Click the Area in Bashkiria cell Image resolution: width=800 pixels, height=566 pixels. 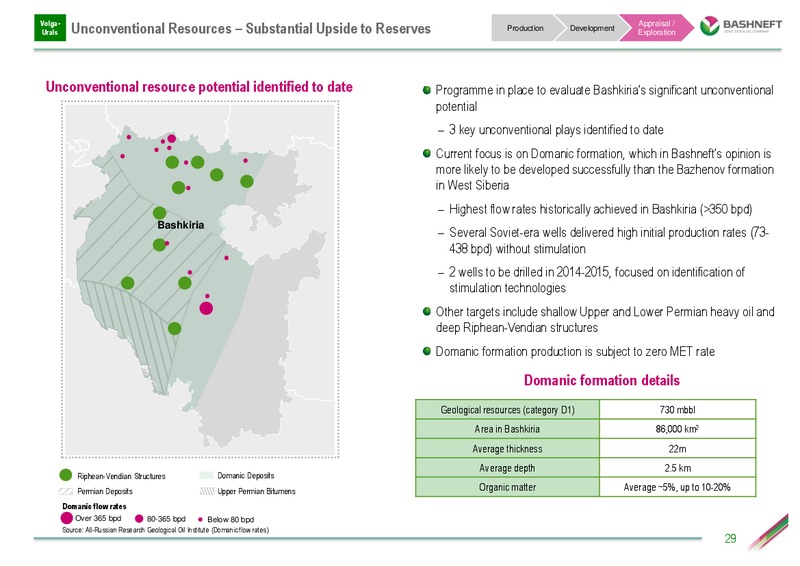click(x=508, y=429)
